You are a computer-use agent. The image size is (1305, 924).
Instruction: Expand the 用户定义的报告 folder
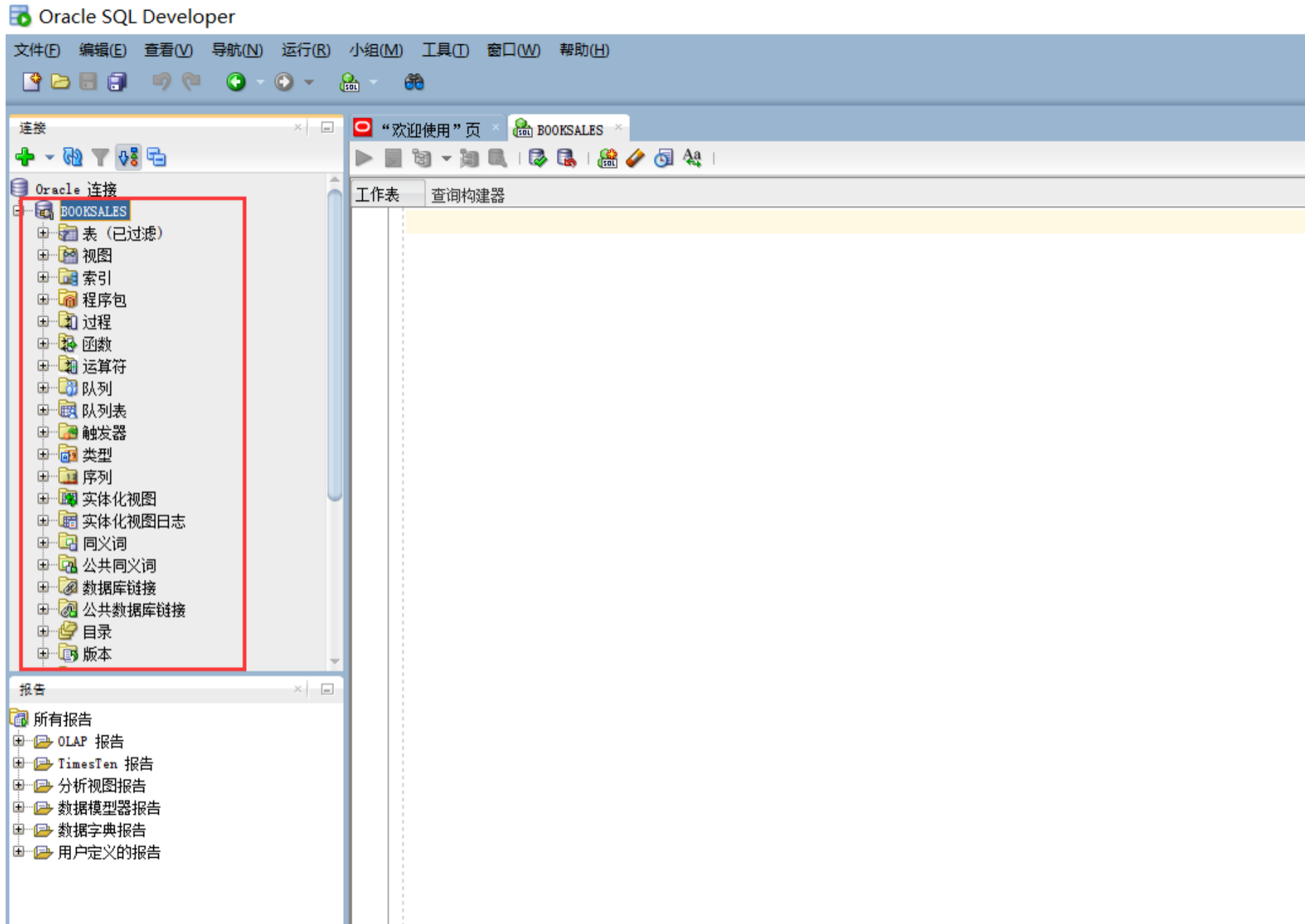tap(19, 852)
